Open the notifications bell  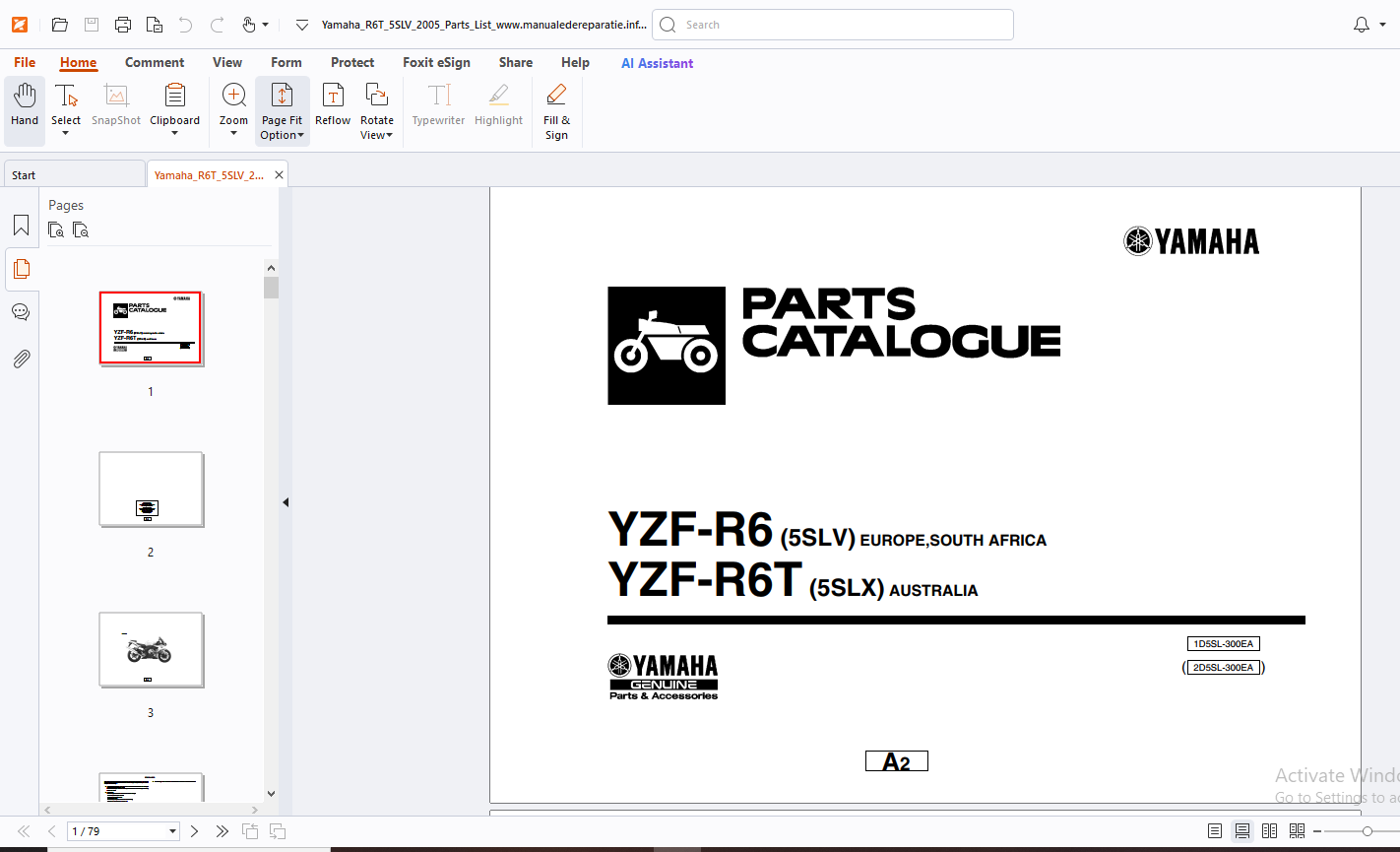click(x=1362, y=25)
